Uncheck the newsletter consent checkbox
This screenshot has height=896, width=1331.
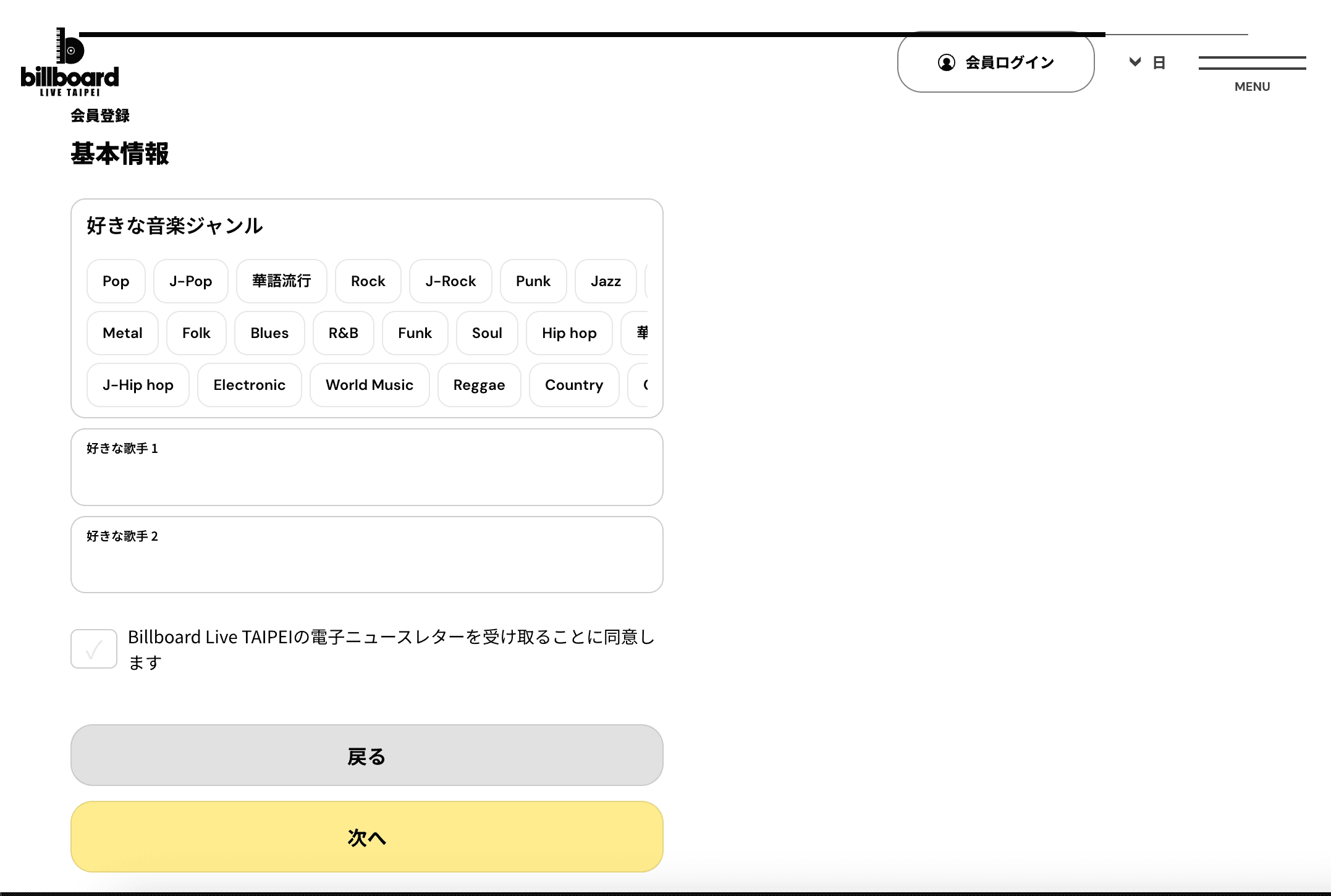point(93,649)
